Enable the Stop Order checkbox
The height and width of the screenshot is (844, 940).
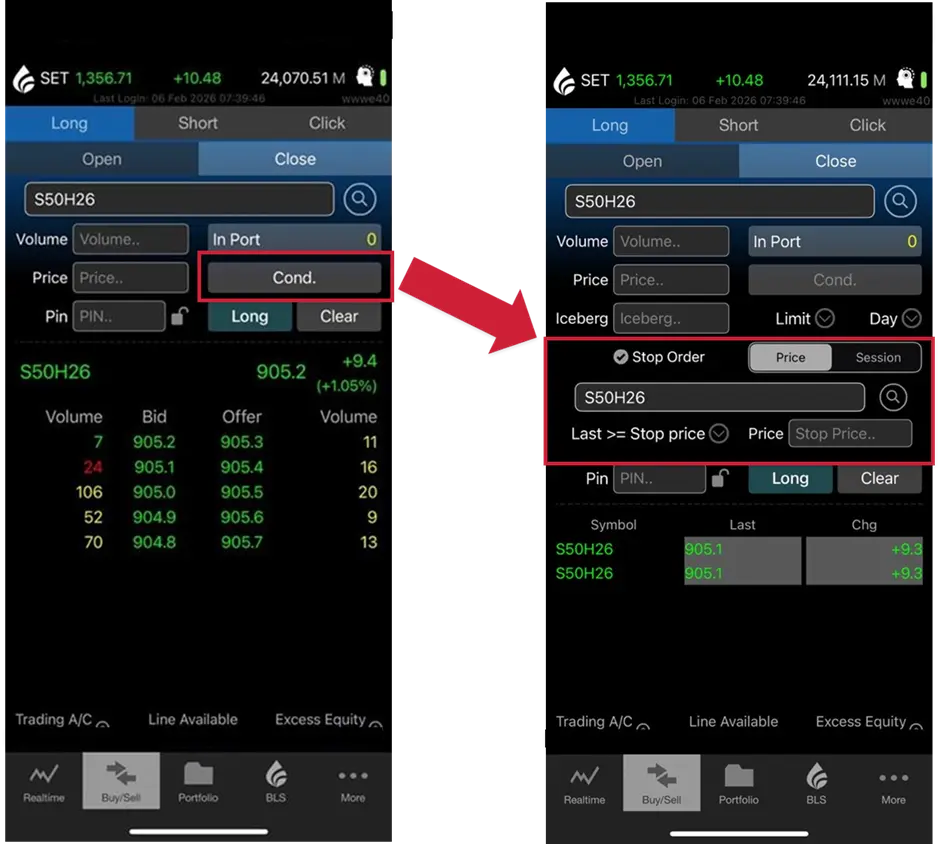tap(620, 357)
